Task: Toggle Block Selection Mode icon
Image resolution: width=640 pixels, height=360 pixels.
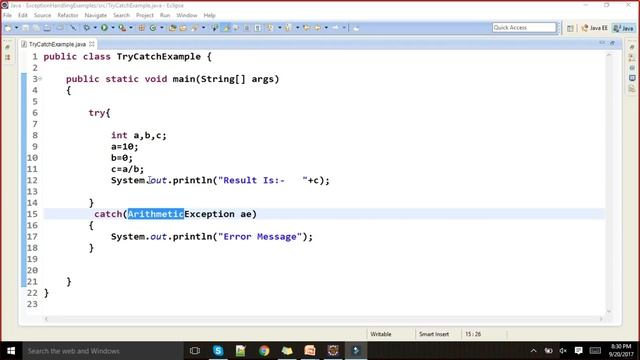Action: tap(246, 28)
